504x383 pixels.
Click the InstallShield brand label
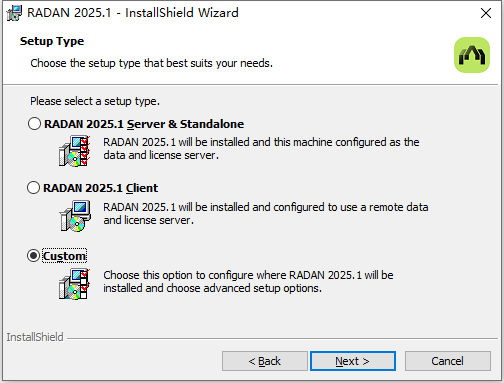(x=35, y=337)
